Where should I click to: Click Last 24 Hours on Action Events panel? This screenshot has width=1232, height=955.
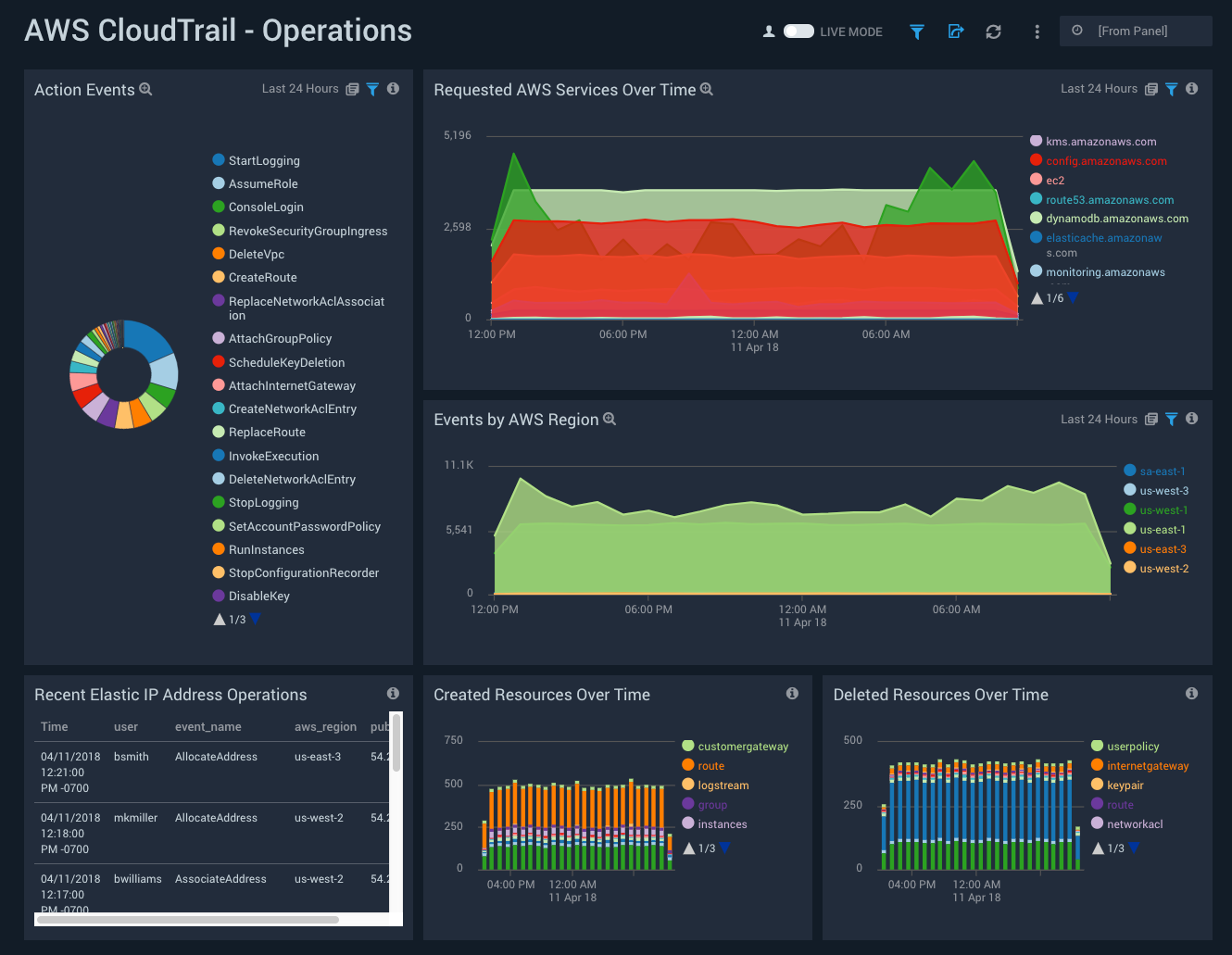point(299,88)
